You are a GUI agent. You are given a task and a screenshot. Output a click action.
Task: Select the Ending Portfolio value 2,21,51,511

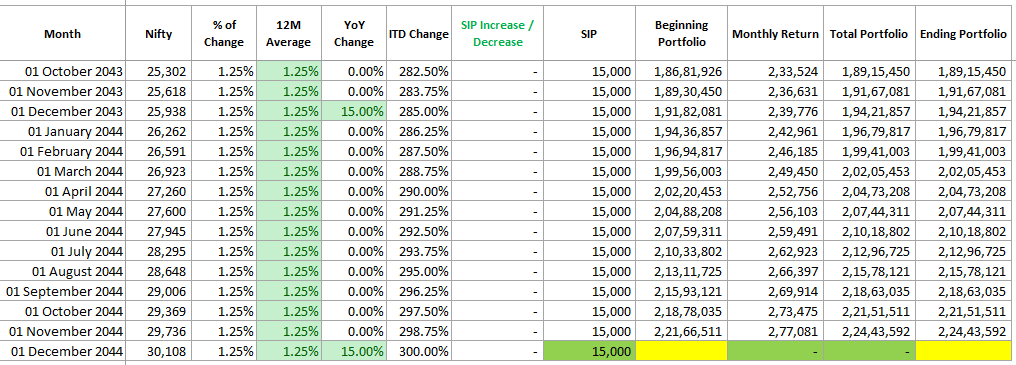pos(964,311)
